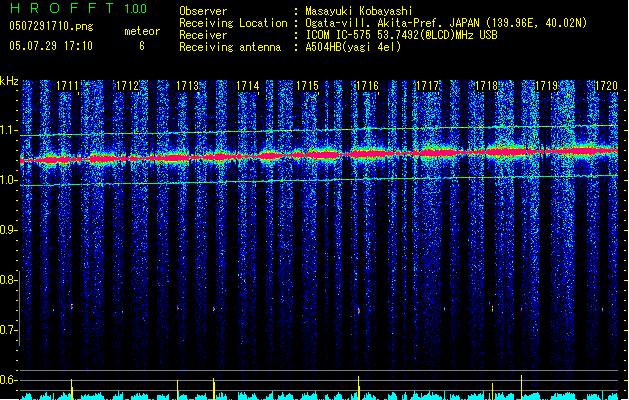Click the Receiving Location label

pyautogui.click(x=233, y=23)
